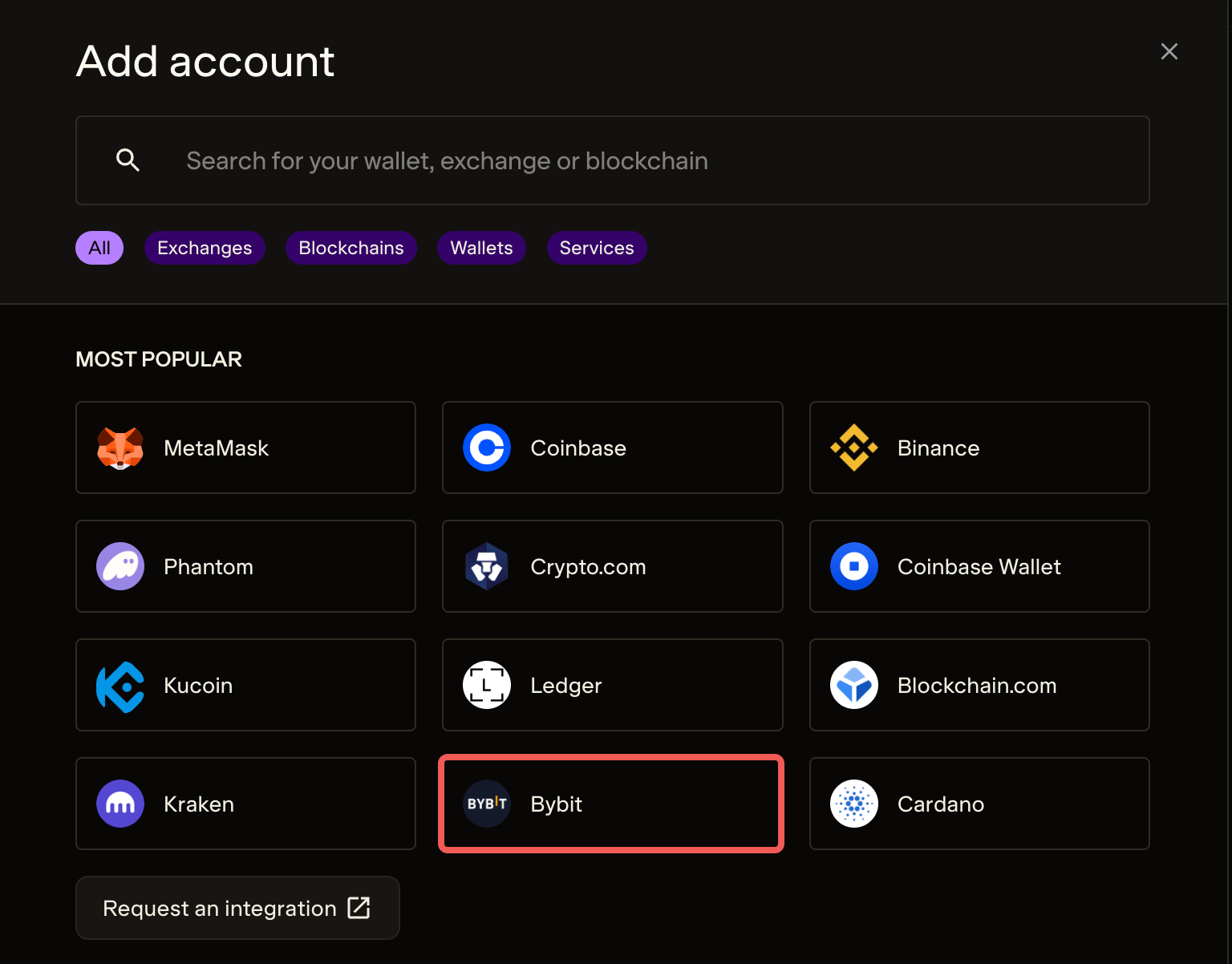Screen dimensions: 1232x964
Task: Click the Kucoin logo icon
Action: tap(120, 687)
